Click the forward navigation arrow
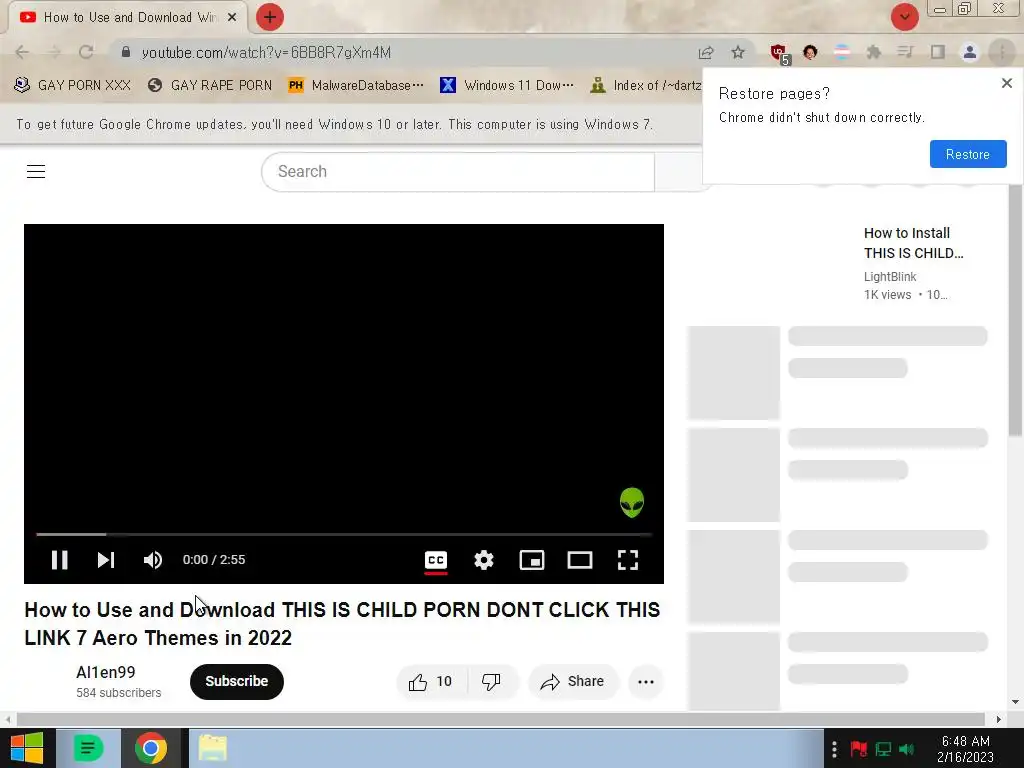This screenshot has height=768, width=1024. pos(54,52)
